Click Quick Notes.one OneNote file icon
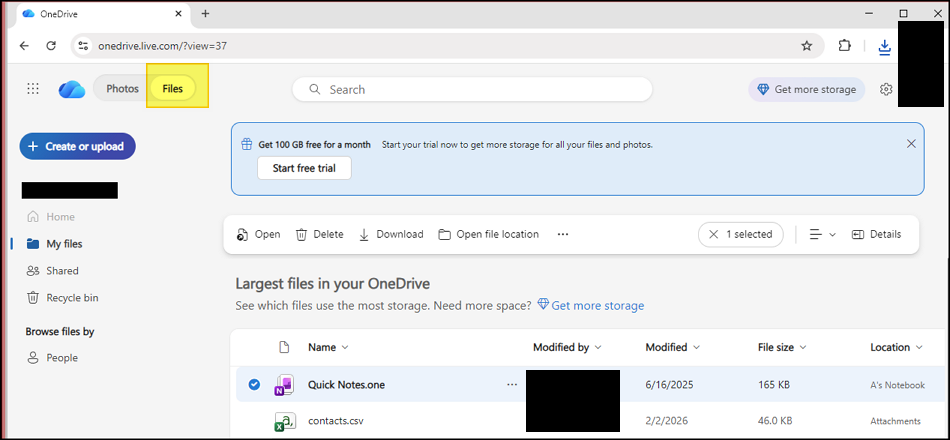Screen dimensions: 950x440 (x=284, y=384)
